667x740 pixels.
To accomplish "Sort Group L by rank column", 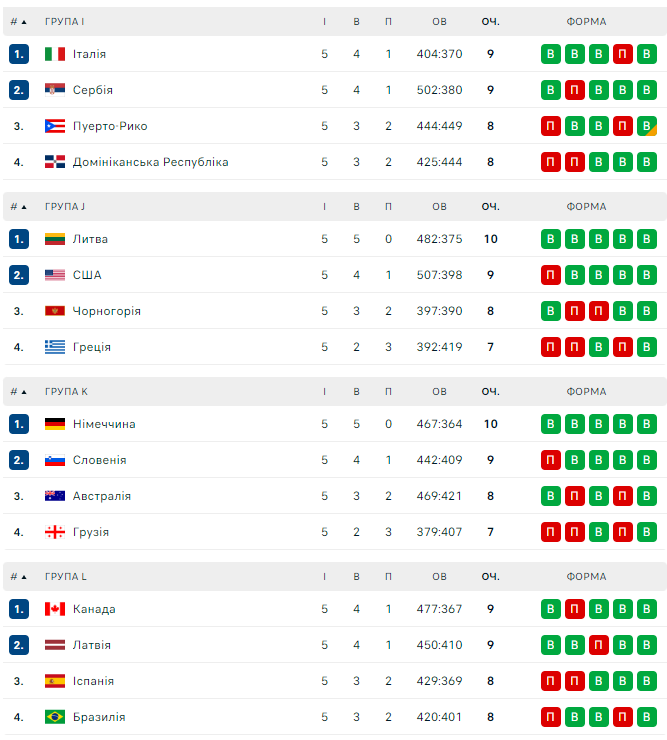I will tap(19, 577).
